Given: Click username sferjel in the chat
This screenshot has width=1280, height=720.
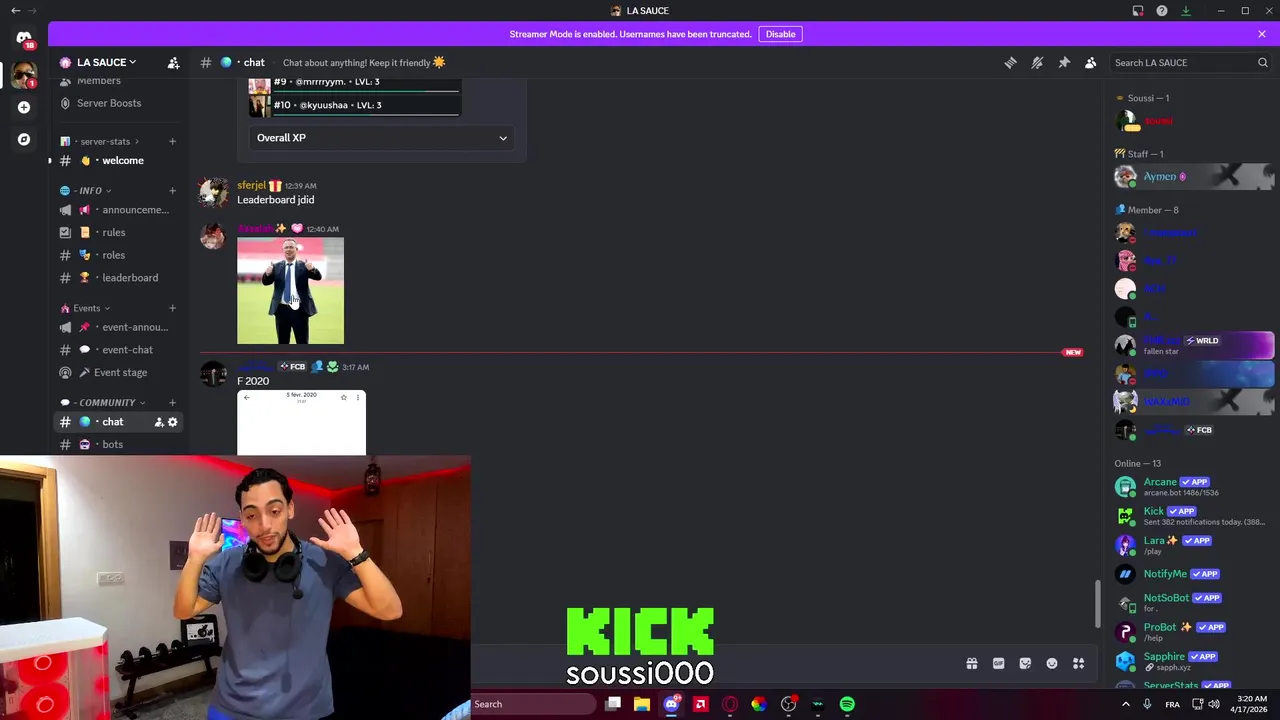Looking at the screenshot, I should [x=251, y=185].
